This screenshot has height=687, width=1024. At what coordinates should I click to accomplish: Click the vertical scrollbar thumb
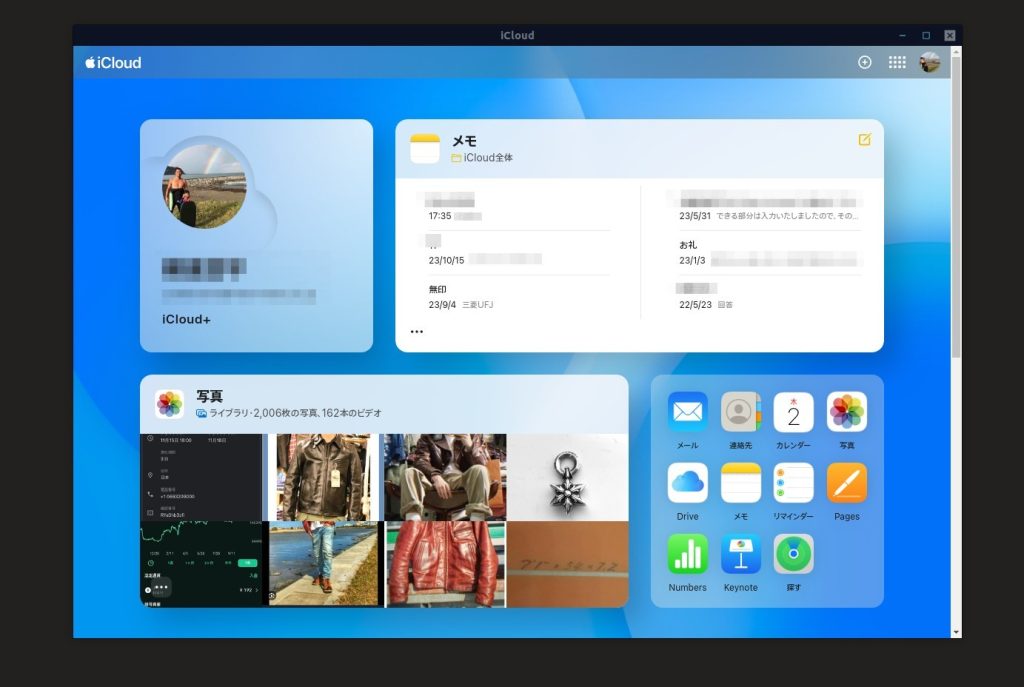point(956,206)
